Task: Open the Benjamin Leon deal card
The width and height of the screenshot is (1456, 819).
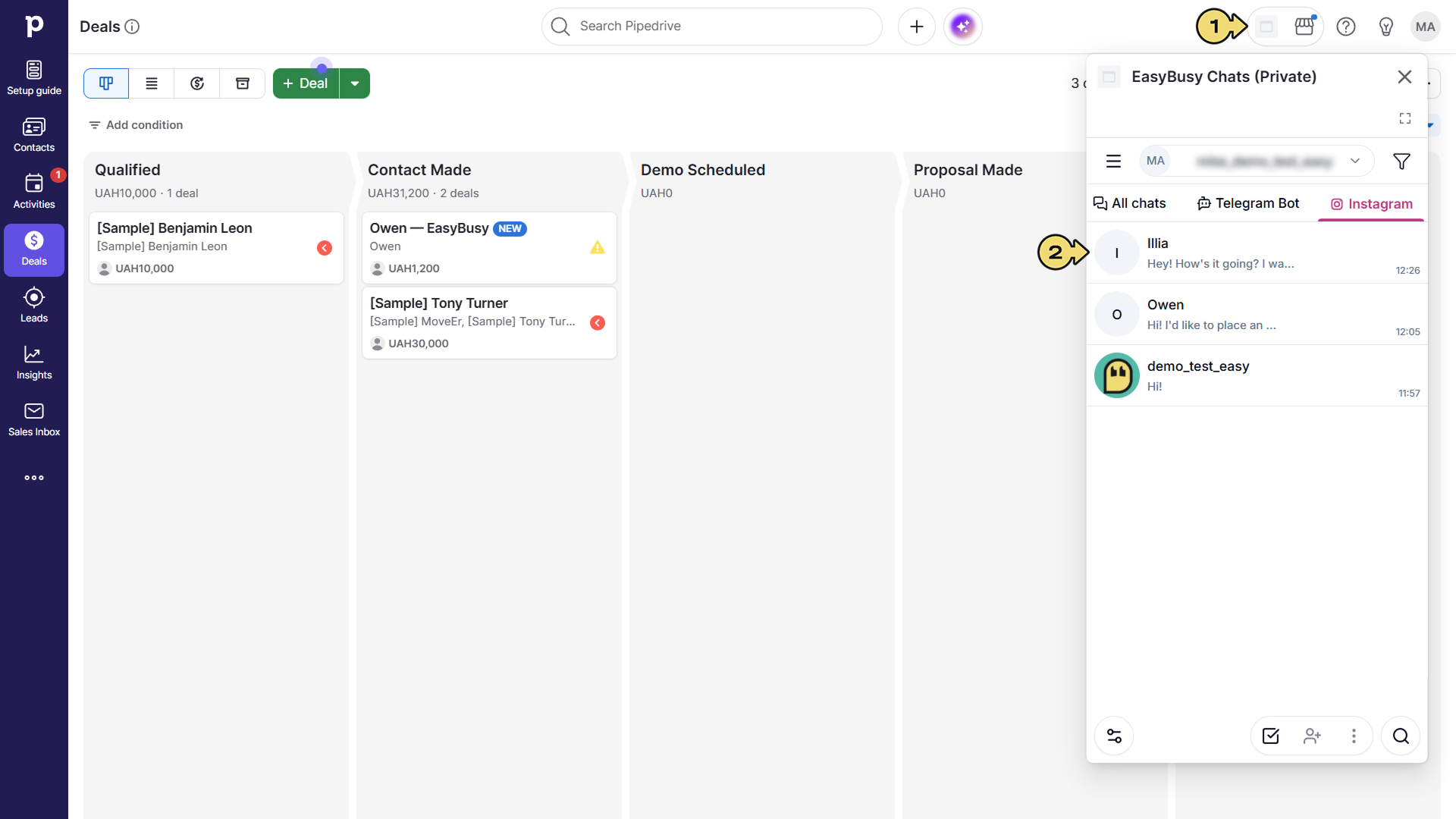Action: coord(216,248)
